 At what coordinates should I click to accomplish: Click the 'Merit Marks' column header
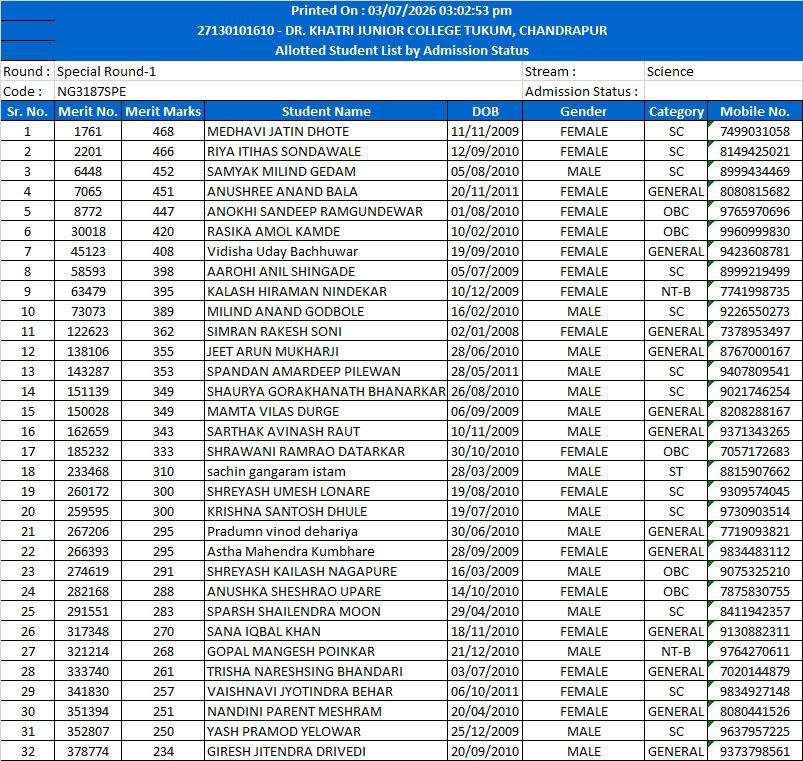163,111
